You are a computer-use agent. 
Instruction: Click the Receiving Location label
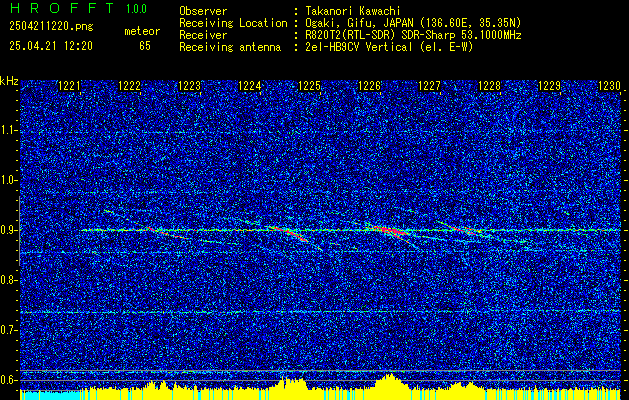pyautogui.click(x=233, y=23)
